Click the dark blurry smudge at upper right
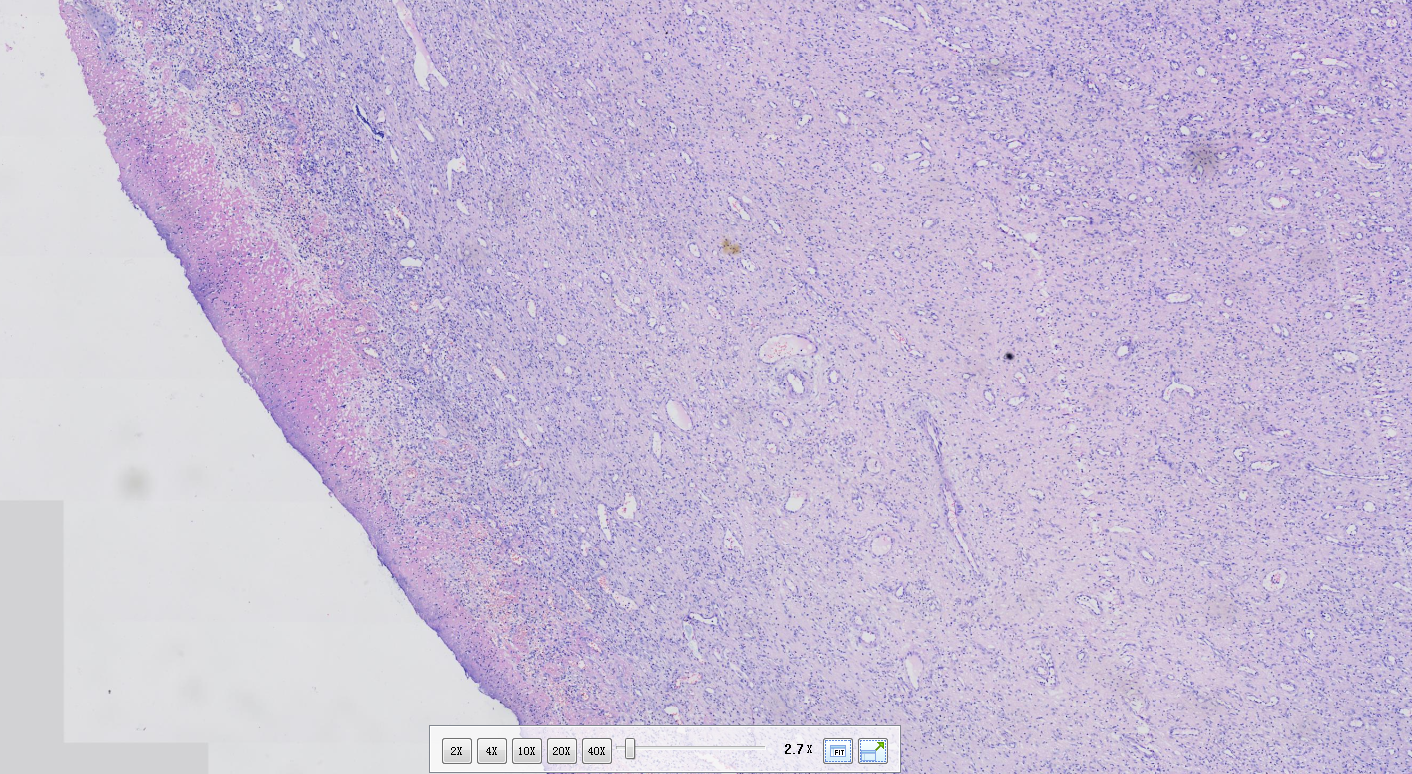 pyautogui.click(x=1202, y=157)
